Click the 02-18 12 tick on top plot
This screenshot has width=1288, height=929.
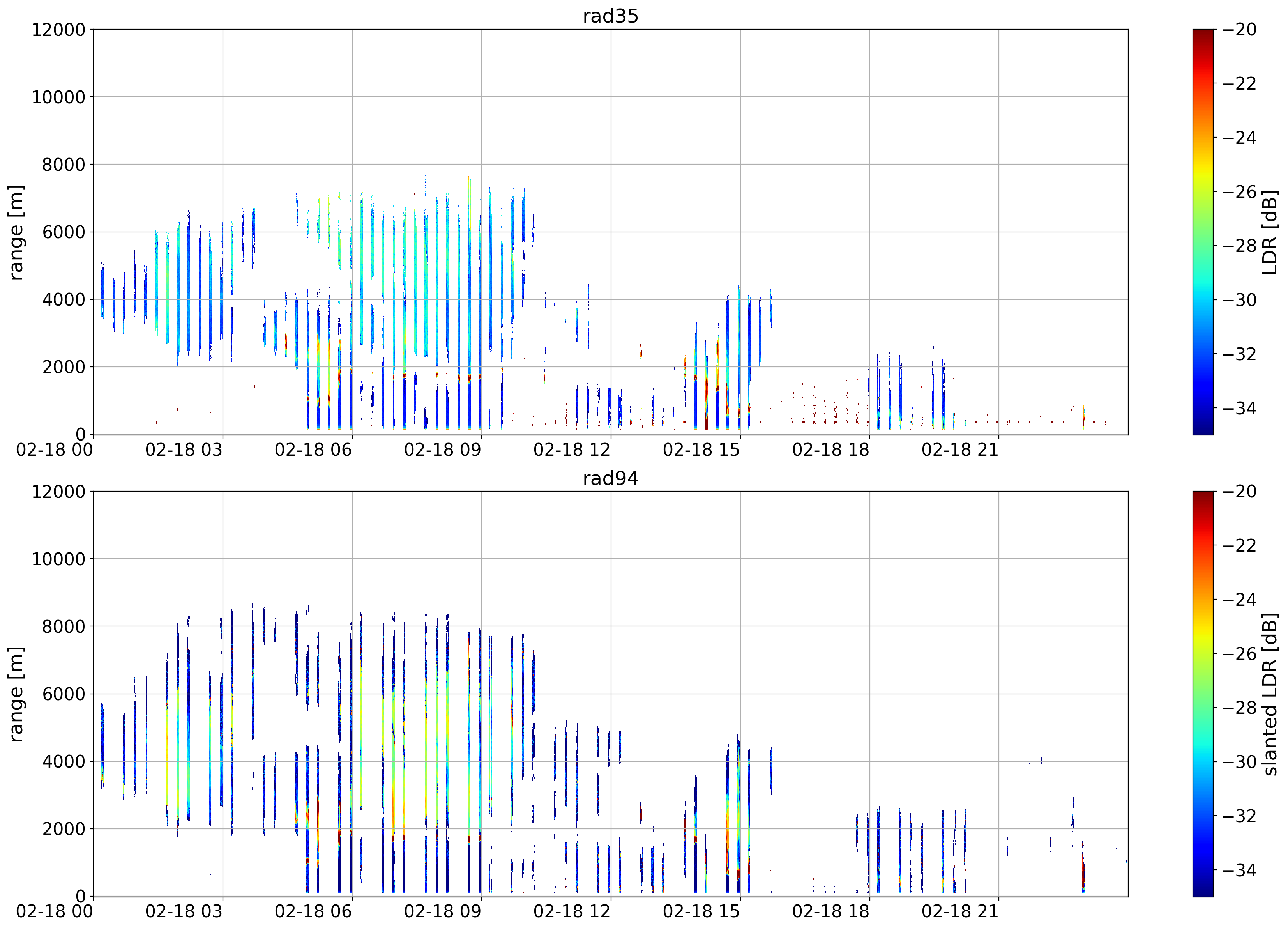(x=572, y=450)
